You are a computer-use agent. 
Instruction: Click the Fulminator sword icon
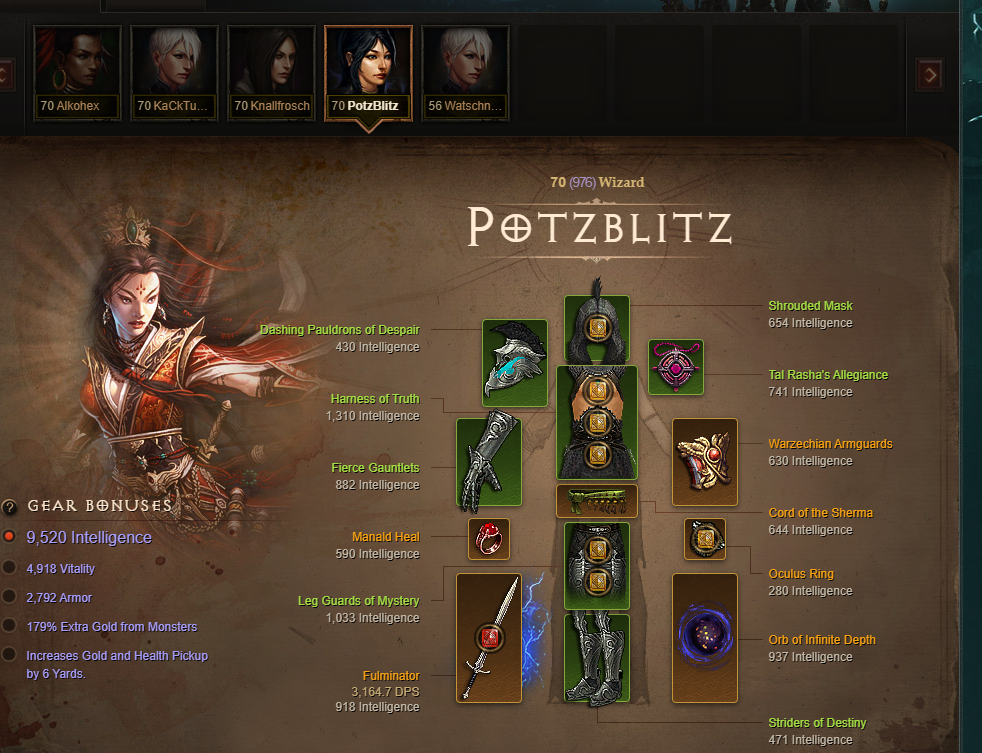click(489, 638)
